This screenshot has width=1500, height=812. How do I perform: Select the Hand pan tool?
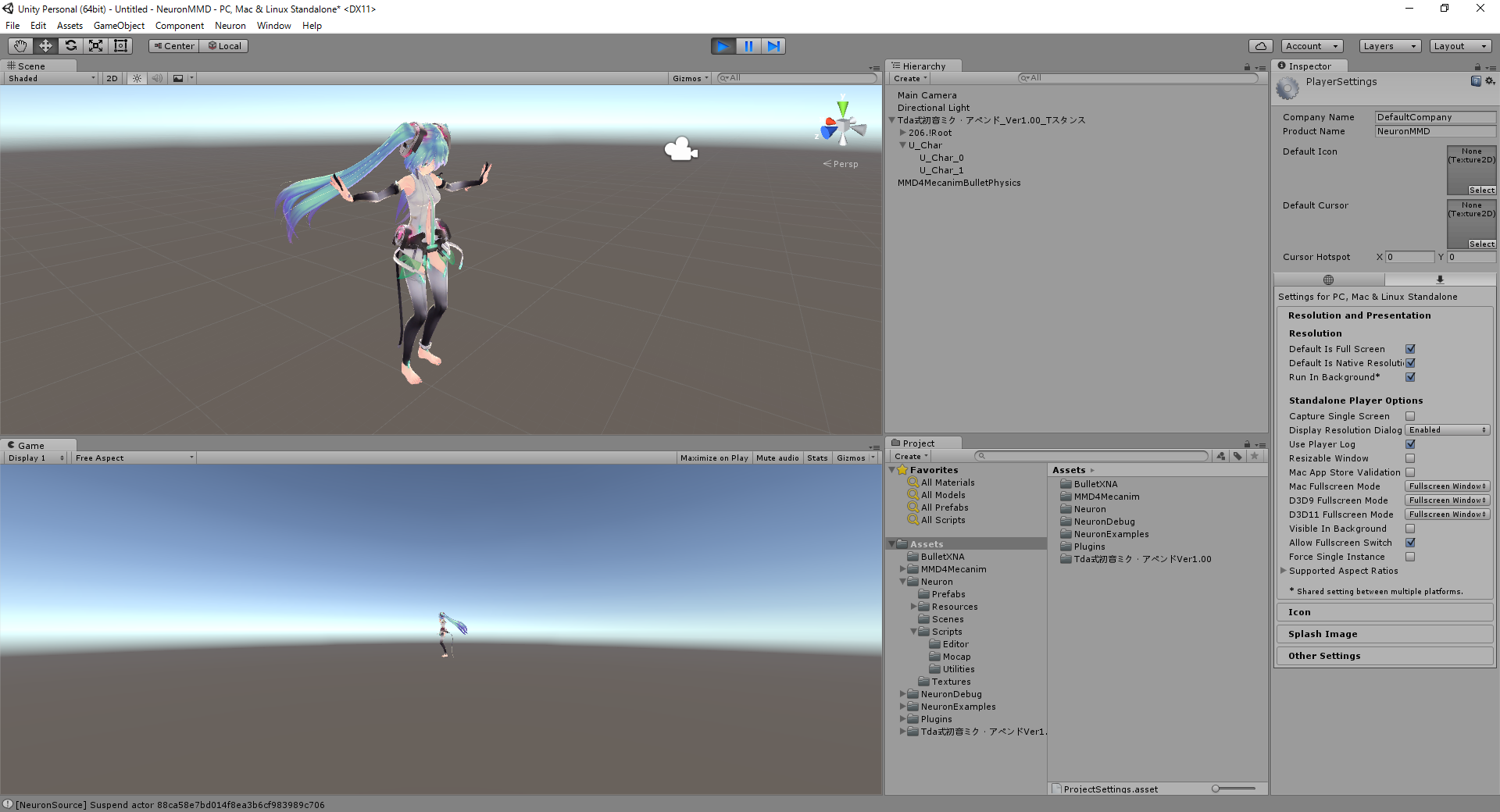tap(20, 45)
